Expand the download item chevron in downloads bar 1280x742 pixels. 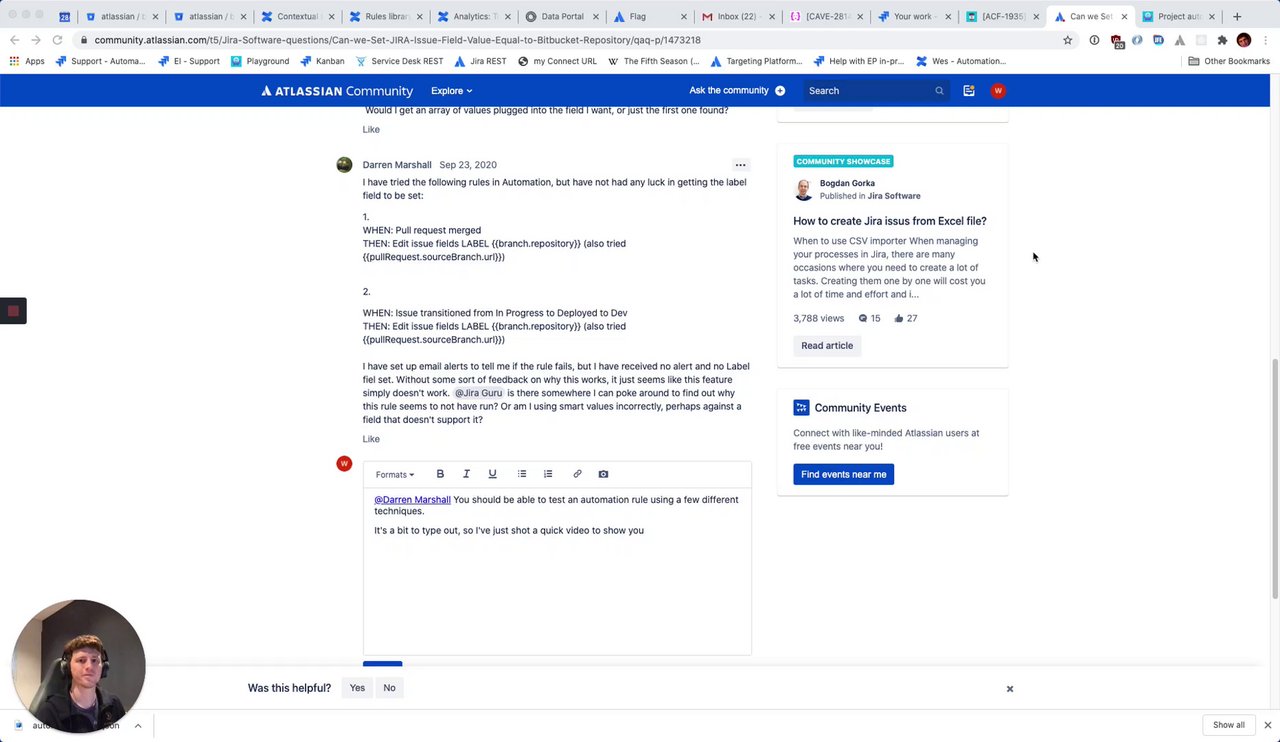(138, 726)
